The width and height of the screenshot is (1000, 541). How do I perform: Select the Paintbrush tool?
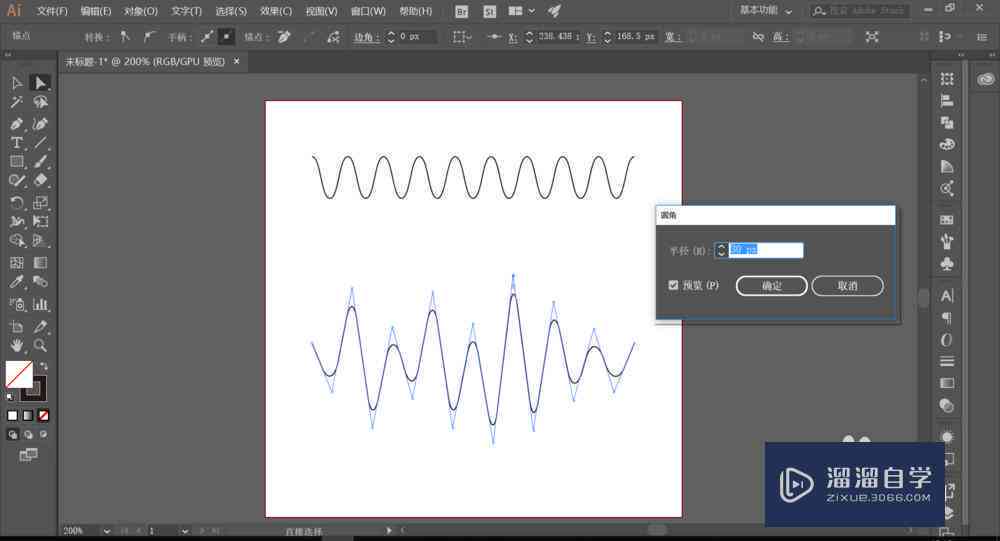tap(40, 162)
